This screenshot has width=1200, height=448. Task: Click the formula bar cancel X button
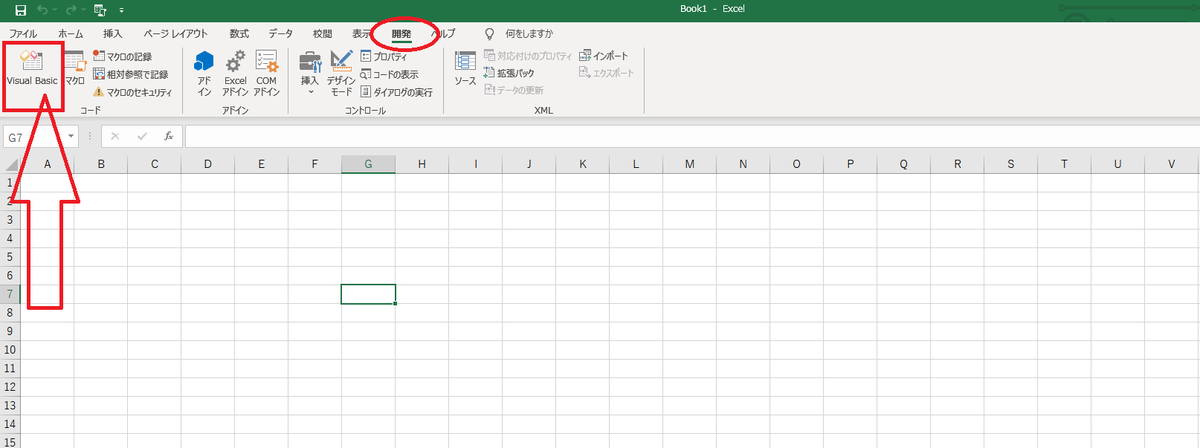pos(115,136)
